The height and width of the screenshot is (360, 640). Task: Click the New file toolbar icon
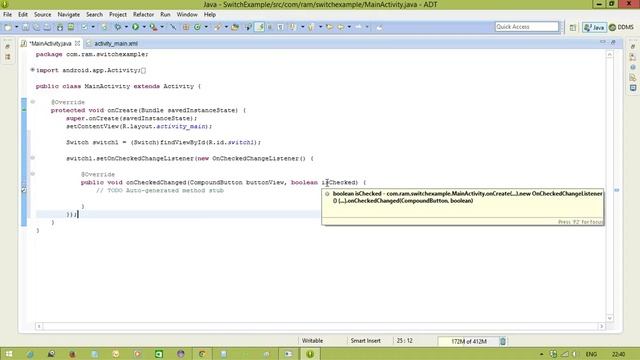pos(8,27)
